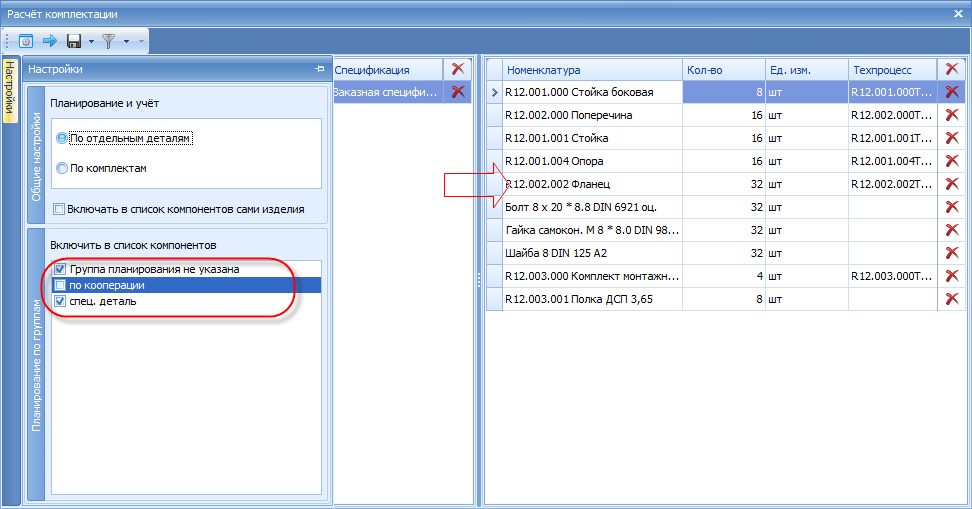The image size is (972, 509).
Task: Sort by the Номенклатура column header
Action: click(593, 69)
